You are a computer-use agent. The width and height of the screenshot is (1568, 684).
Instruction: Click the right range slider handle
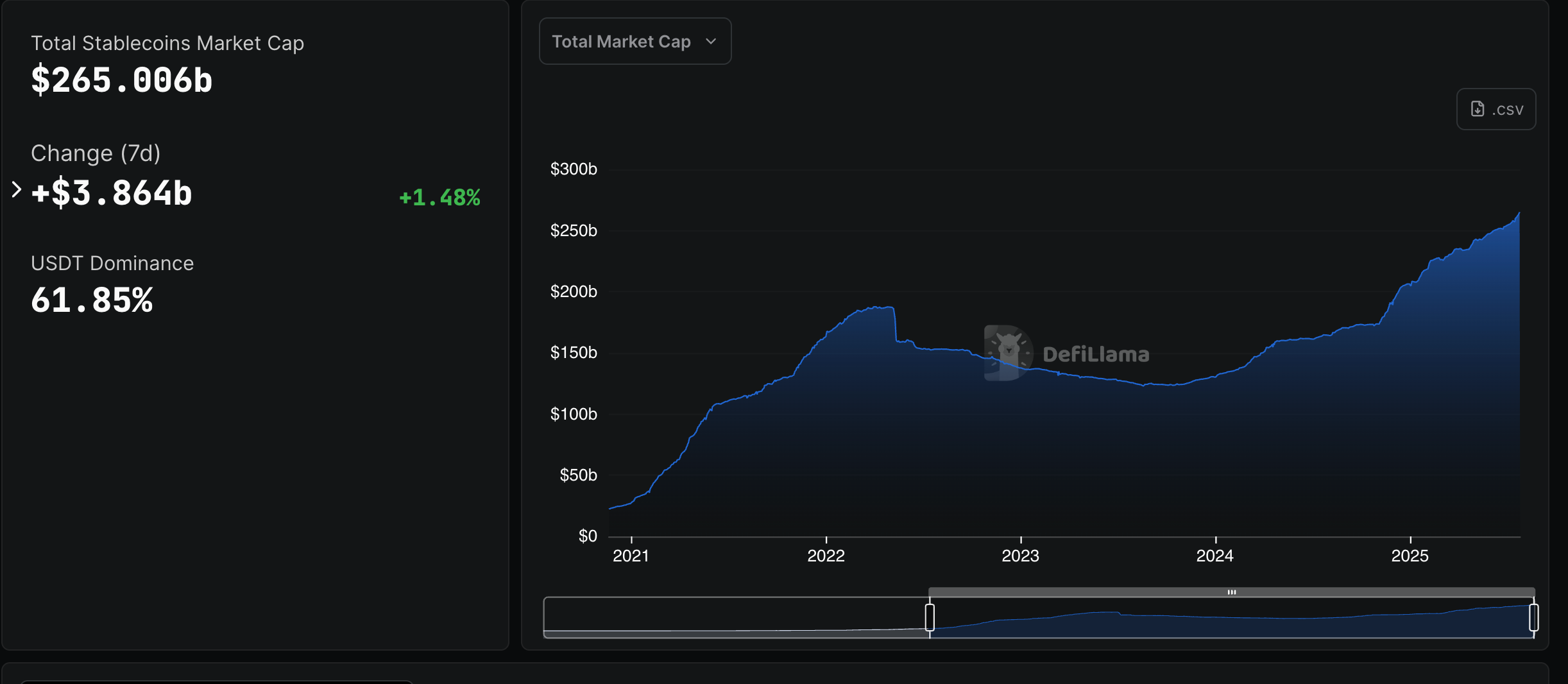(1534, 617)
